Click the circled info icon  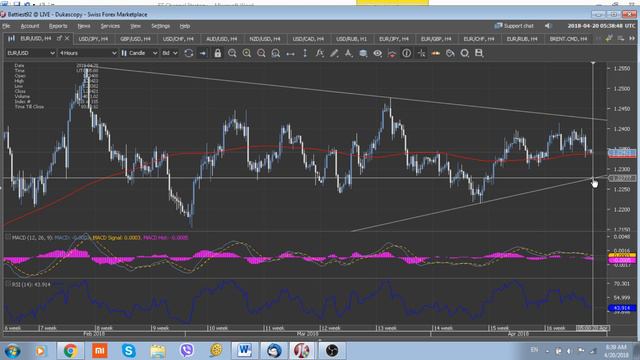pyautogui.click(x=407, y=53)
